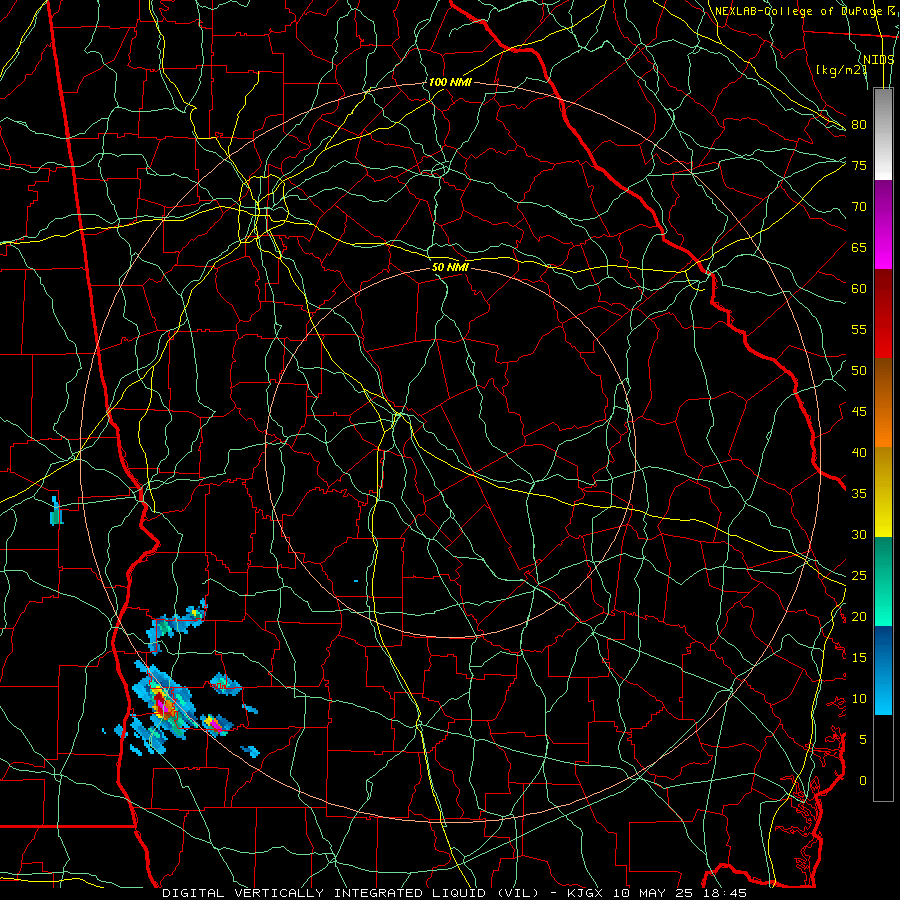Click the tiny blue echo inside the 50 NMI ring

(356, 581)
